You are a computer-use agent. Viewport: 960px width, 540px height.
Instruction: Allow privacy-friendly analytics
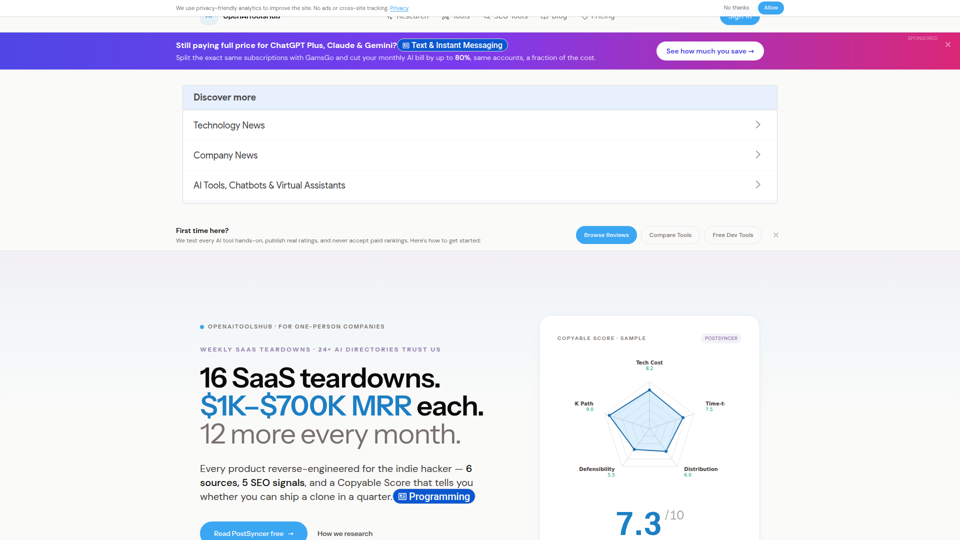(x=770, y=8)
